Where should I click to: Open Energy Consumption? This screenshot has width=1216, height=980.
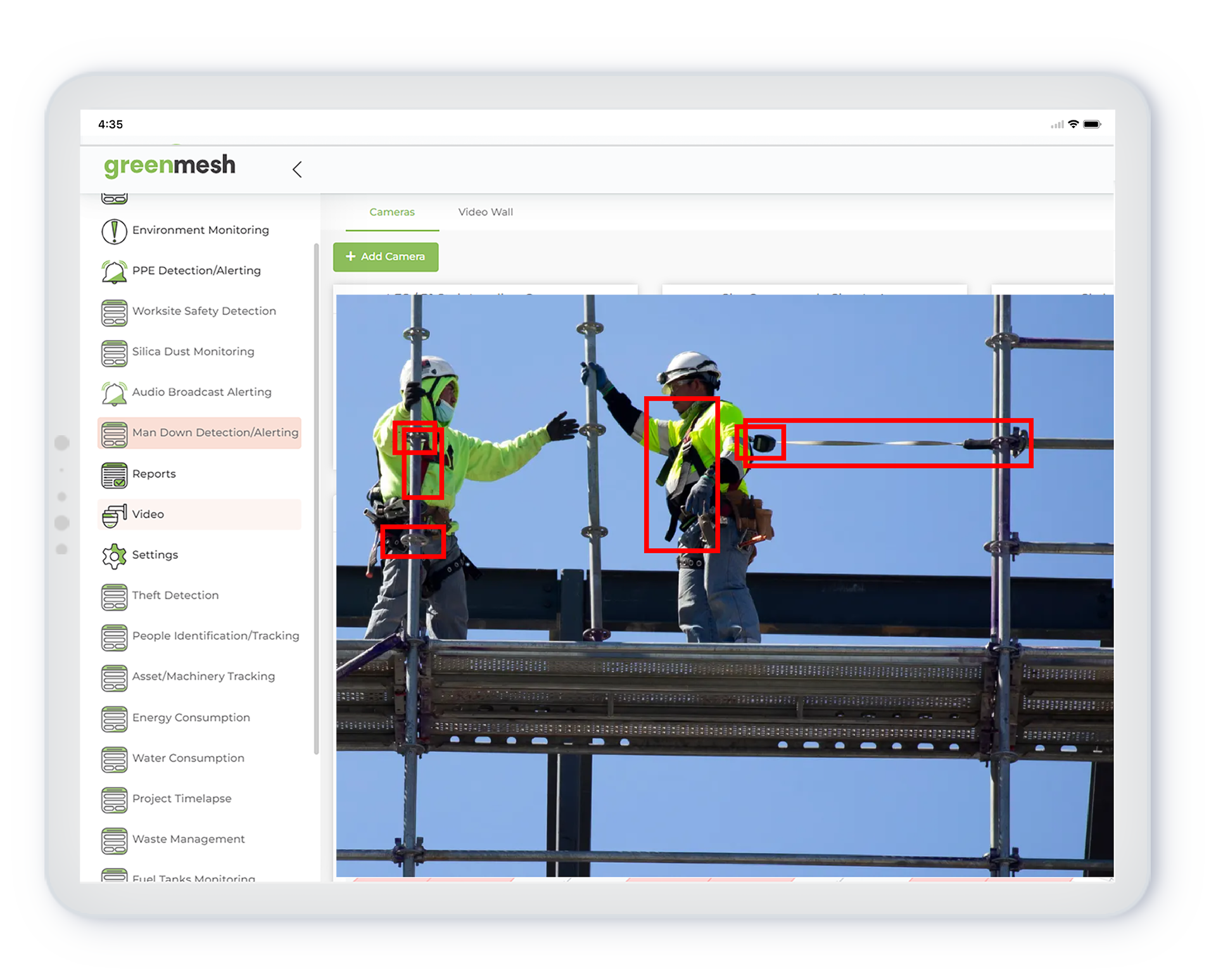click(x=191, y=718)
